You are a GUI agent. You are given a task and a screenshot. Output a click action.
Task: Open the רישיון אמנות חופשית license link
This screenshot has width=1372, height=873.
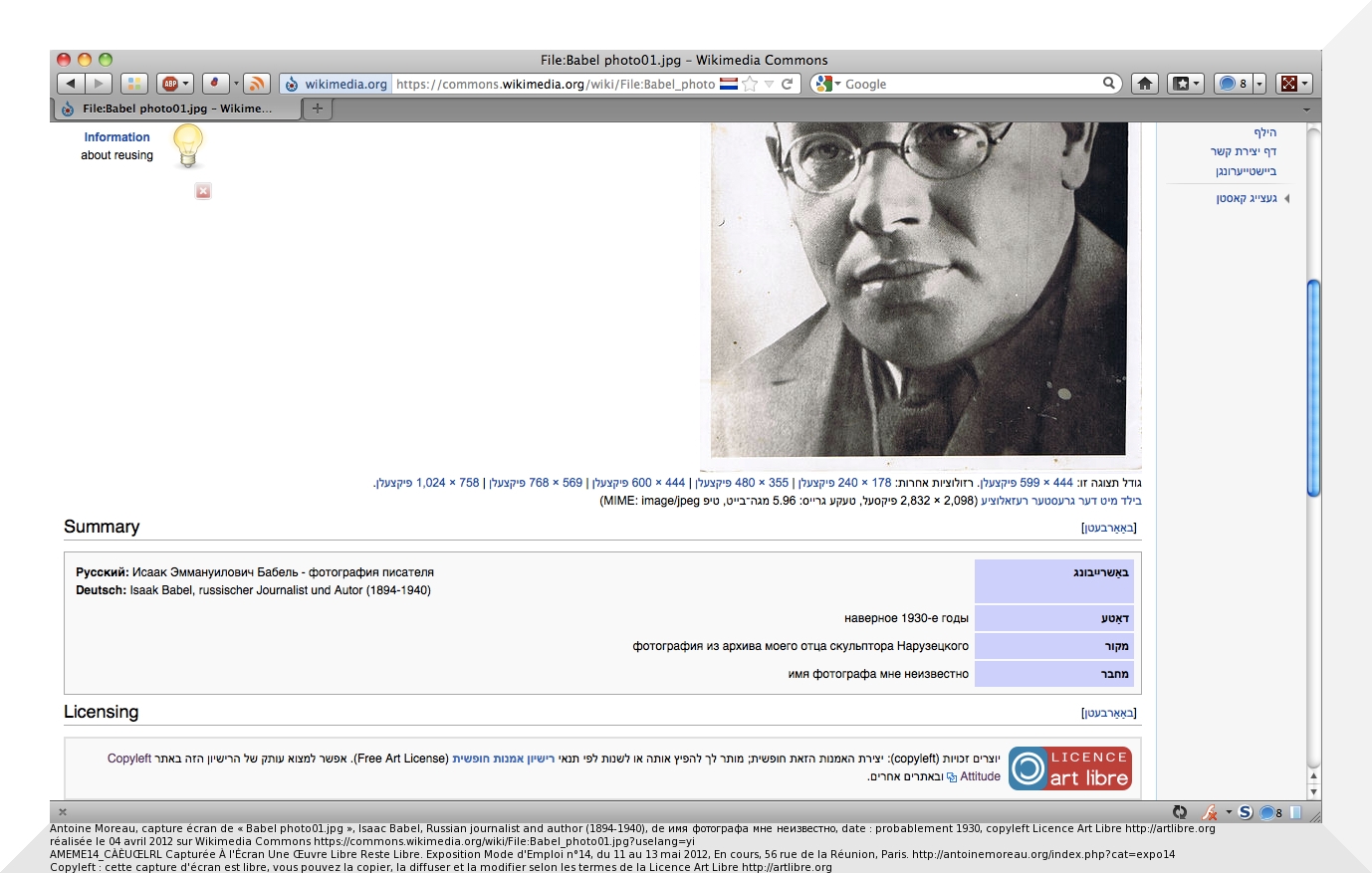(x=503, y=759)
